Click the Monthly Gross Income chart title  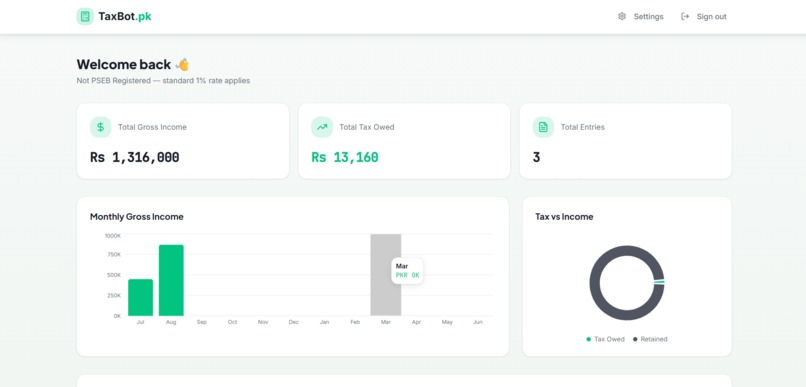pyautogui.click(x=137, y=217)
